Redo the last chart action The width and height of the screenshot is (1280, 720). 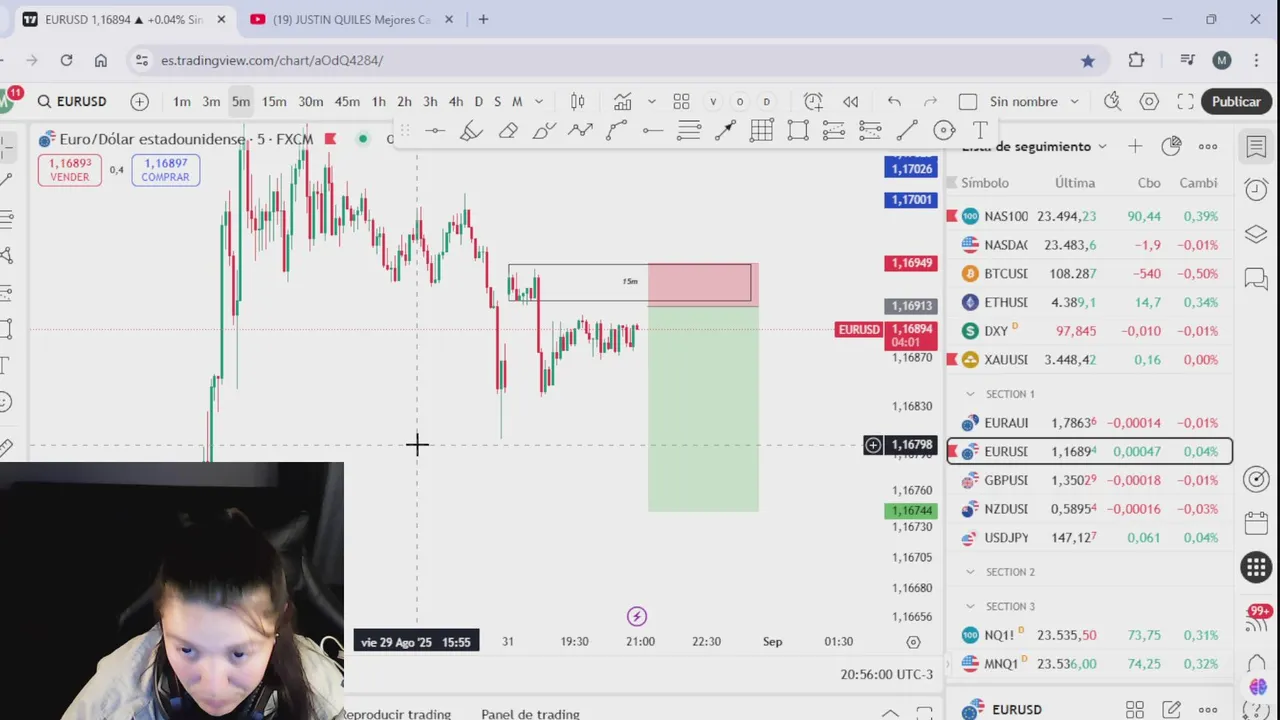coord(930,101)
